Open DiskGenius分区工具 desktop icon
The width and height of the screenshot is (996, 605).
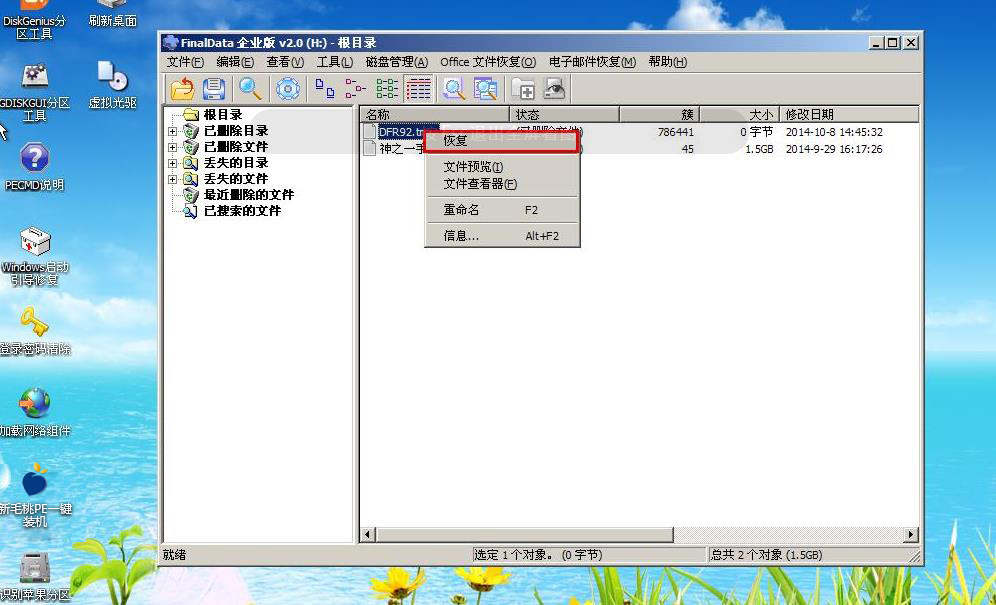(x=34, y=19)
